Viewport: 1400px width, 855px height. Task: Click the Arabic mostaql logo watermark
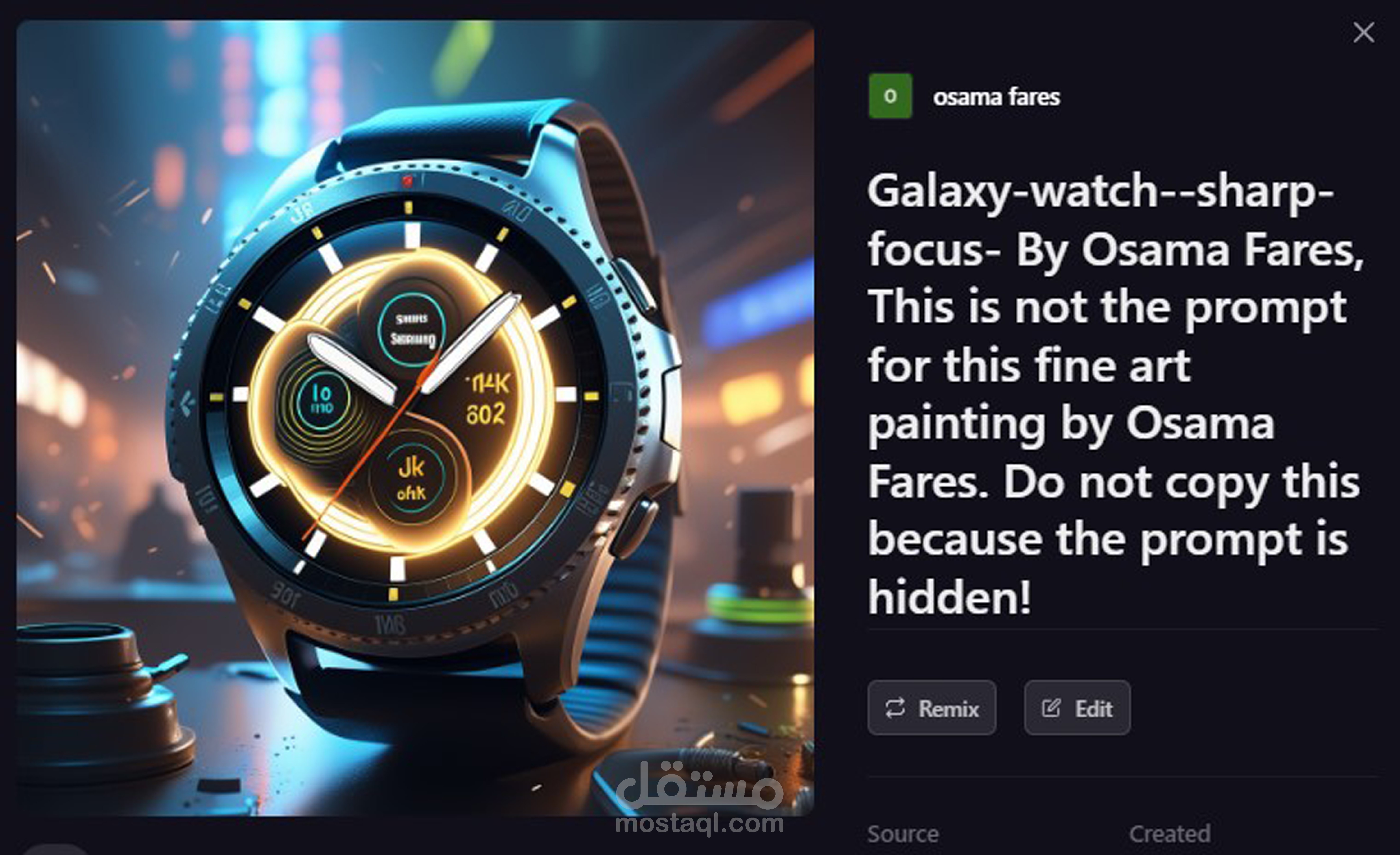pos(700,786)
